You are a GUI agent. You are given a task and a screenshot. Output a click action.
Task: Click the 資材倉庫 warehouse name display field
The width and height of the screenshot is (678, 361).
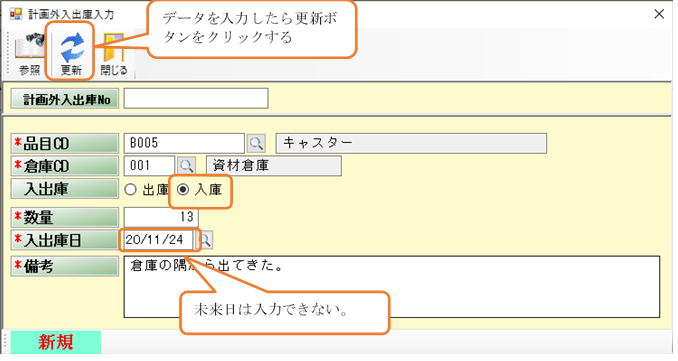click(x=274, y=166)
